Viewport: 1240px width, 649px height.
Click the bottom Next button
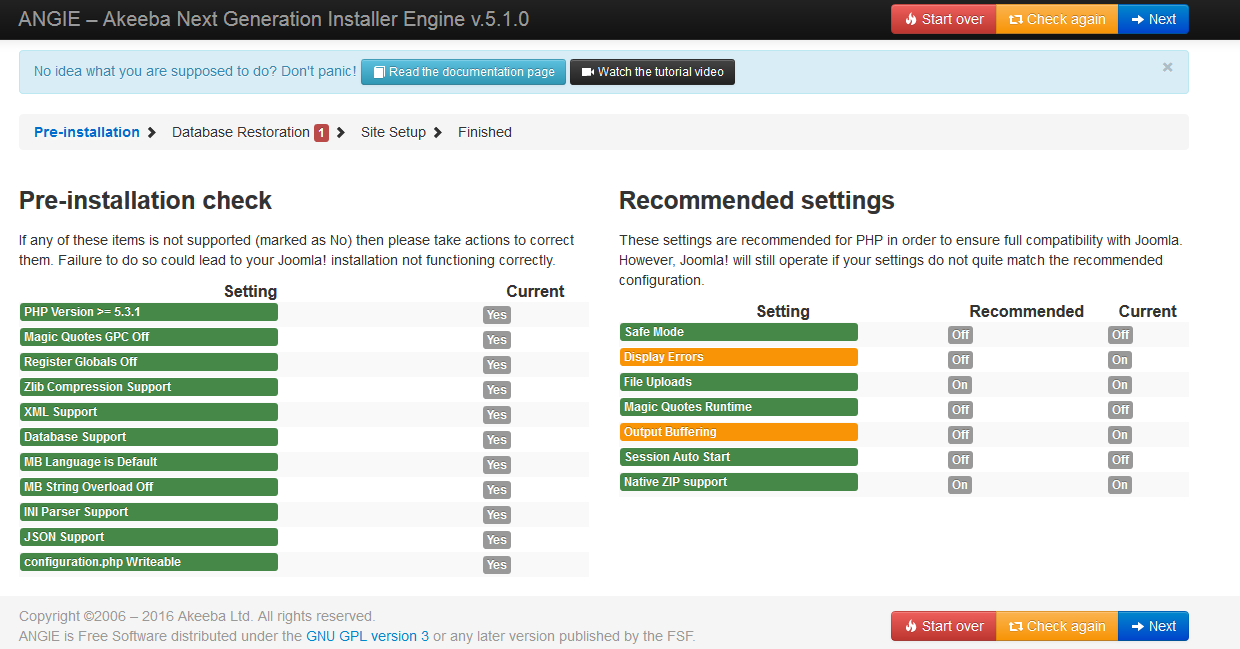tap(1153, 626)
